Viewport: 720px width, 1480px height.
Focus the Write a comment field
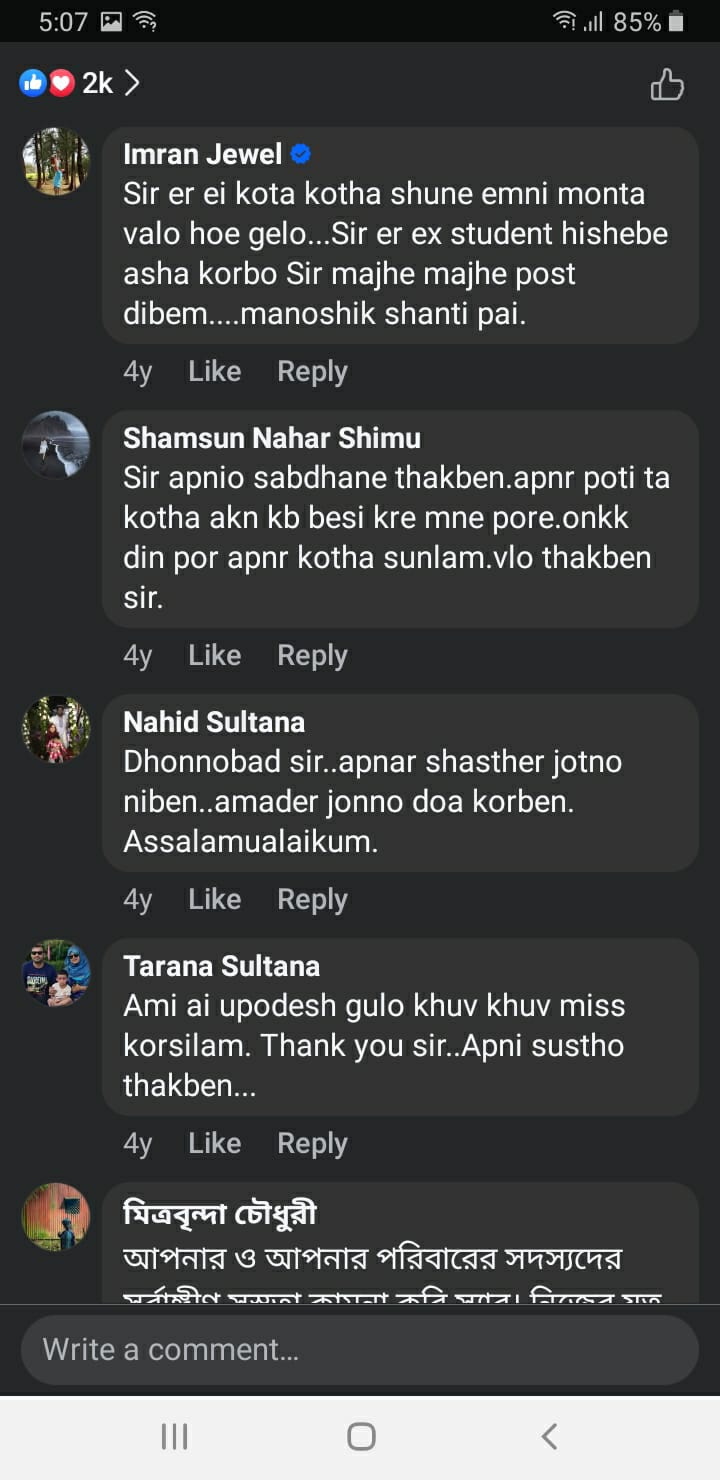click(x=360, y=1350)
